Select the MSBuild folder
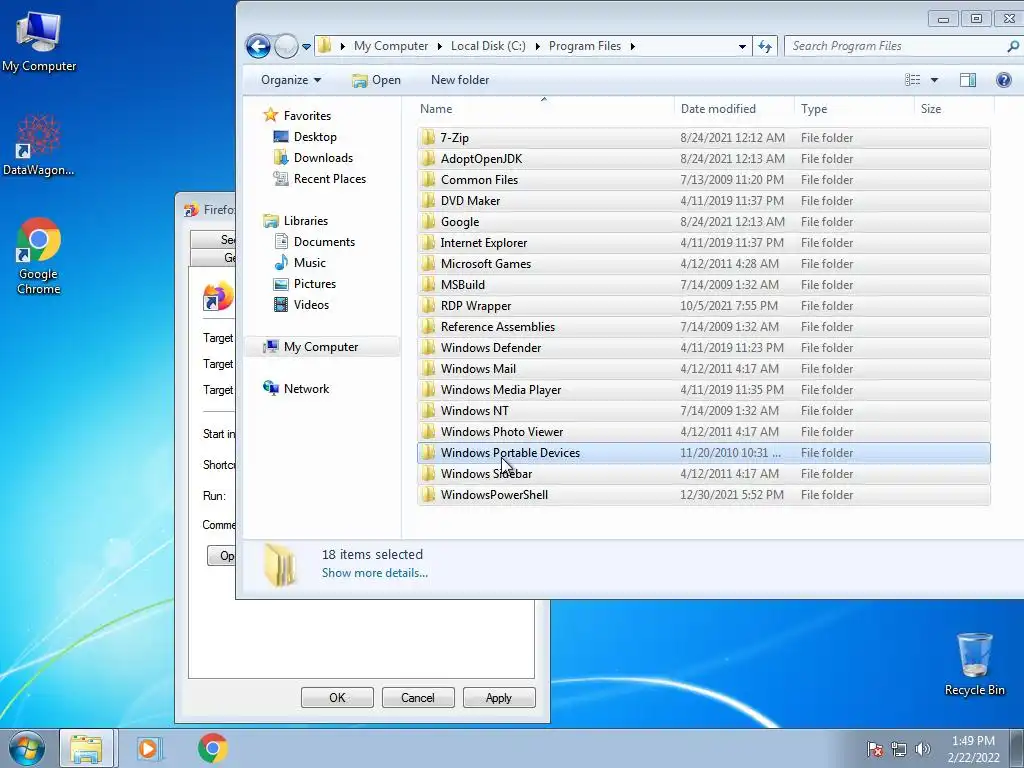Image resolution: width=1024 pixels, height=768 pixels. pos(703,285)
